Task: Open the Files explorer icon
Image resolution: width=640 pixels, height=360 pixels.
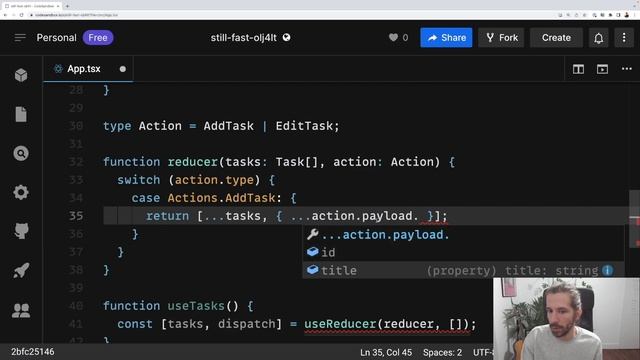Action: click(21, 114)
